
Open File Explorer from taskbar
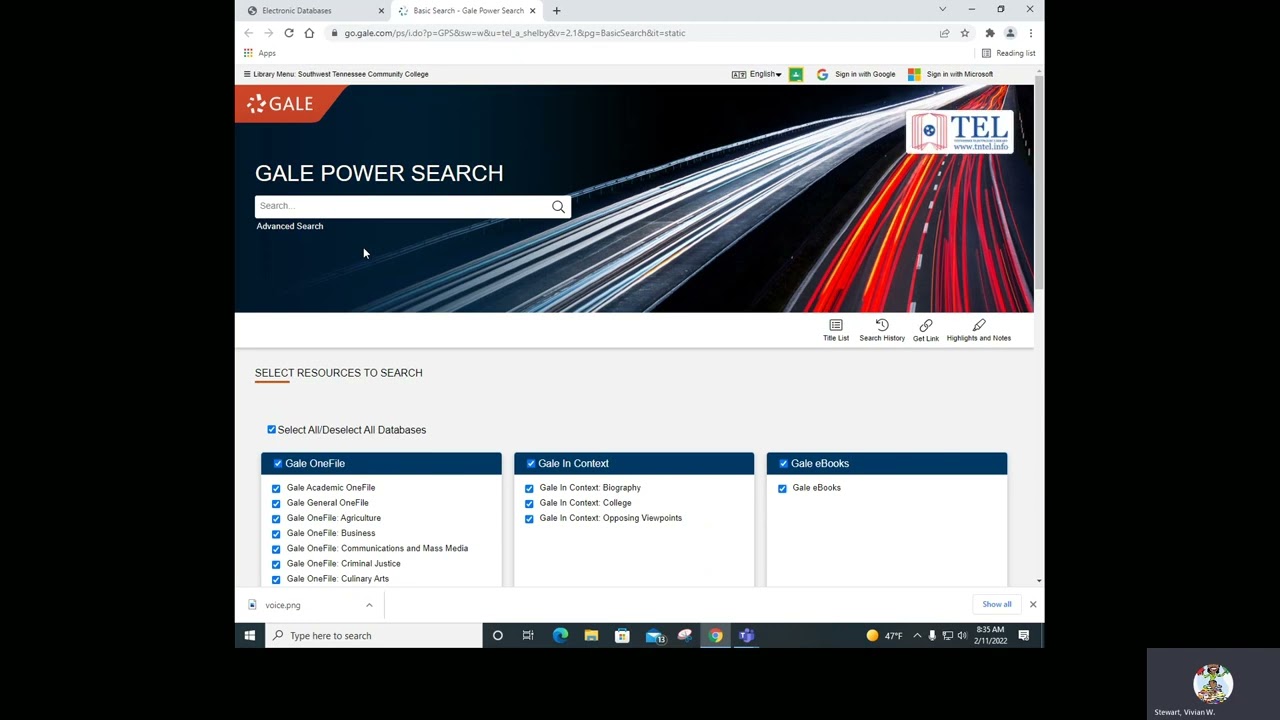tap(591, 635)
